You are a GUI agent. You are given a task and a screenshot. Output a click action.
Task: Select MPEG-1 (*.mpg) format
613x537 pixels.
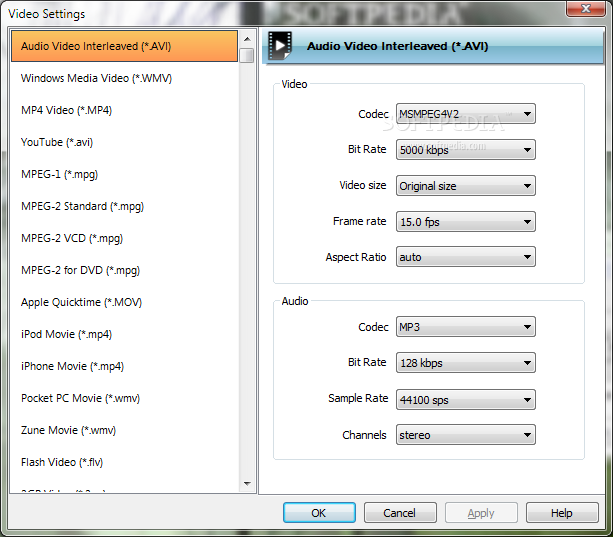click(x=124, y=174)
